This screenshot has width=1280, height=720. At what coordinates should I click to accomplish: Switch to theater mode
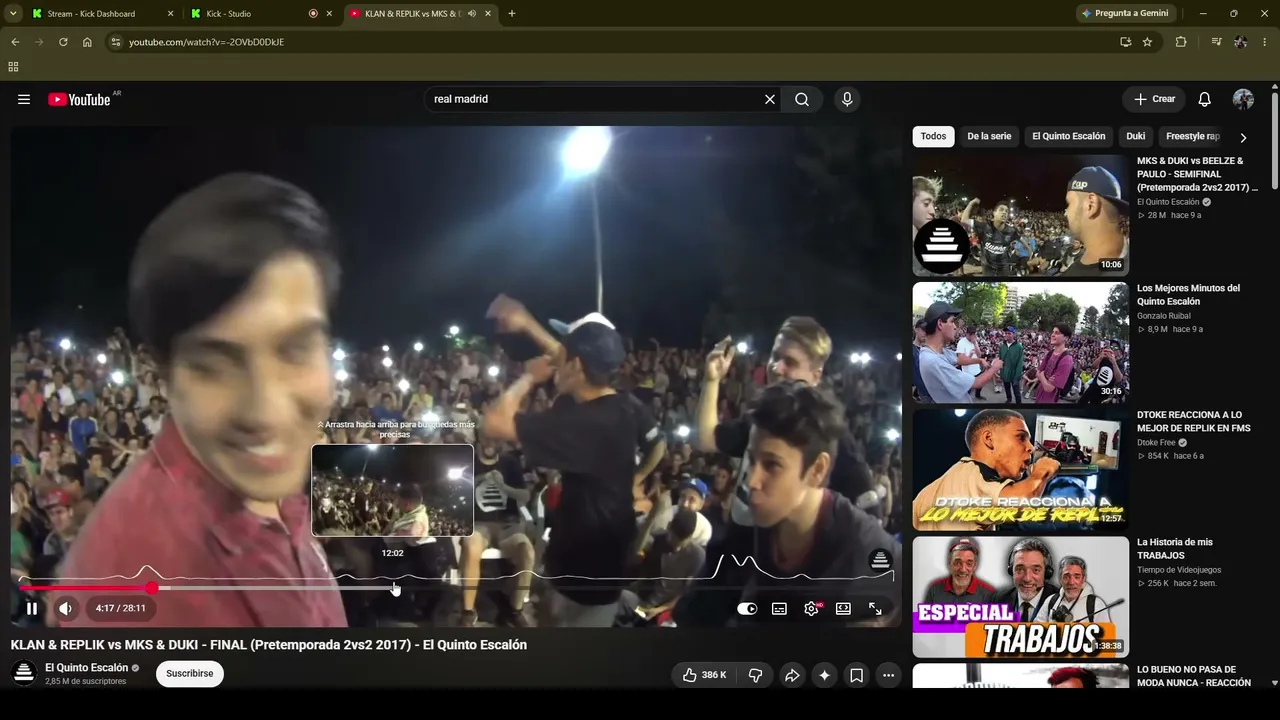click(x=843, y=608)
